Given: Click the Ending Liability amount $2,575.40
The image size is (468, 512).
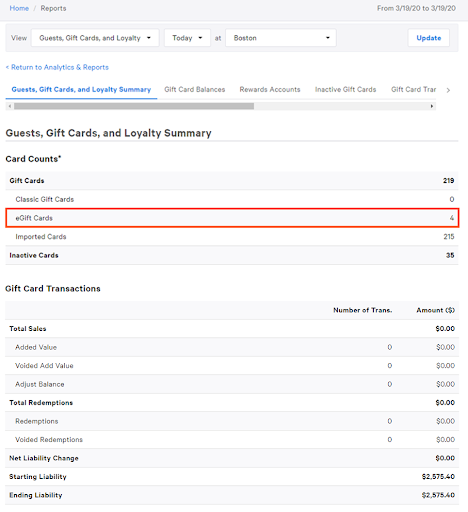Looking at the screenshot, I should point(438,495).
